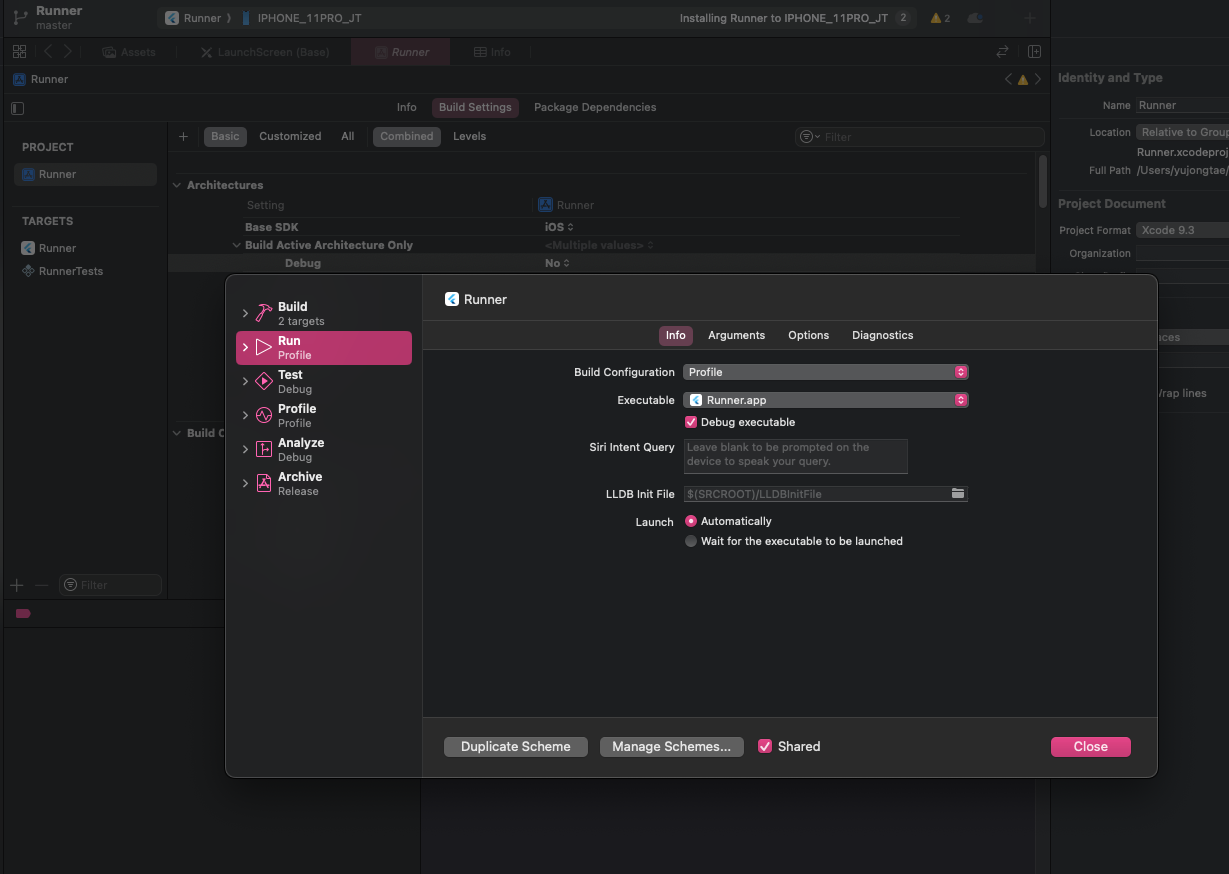Viewport: 1229px width, 874px height.
Task: Click the Profile instrument waveform icon
Action: pyautogui.click(x=263, y=415)
